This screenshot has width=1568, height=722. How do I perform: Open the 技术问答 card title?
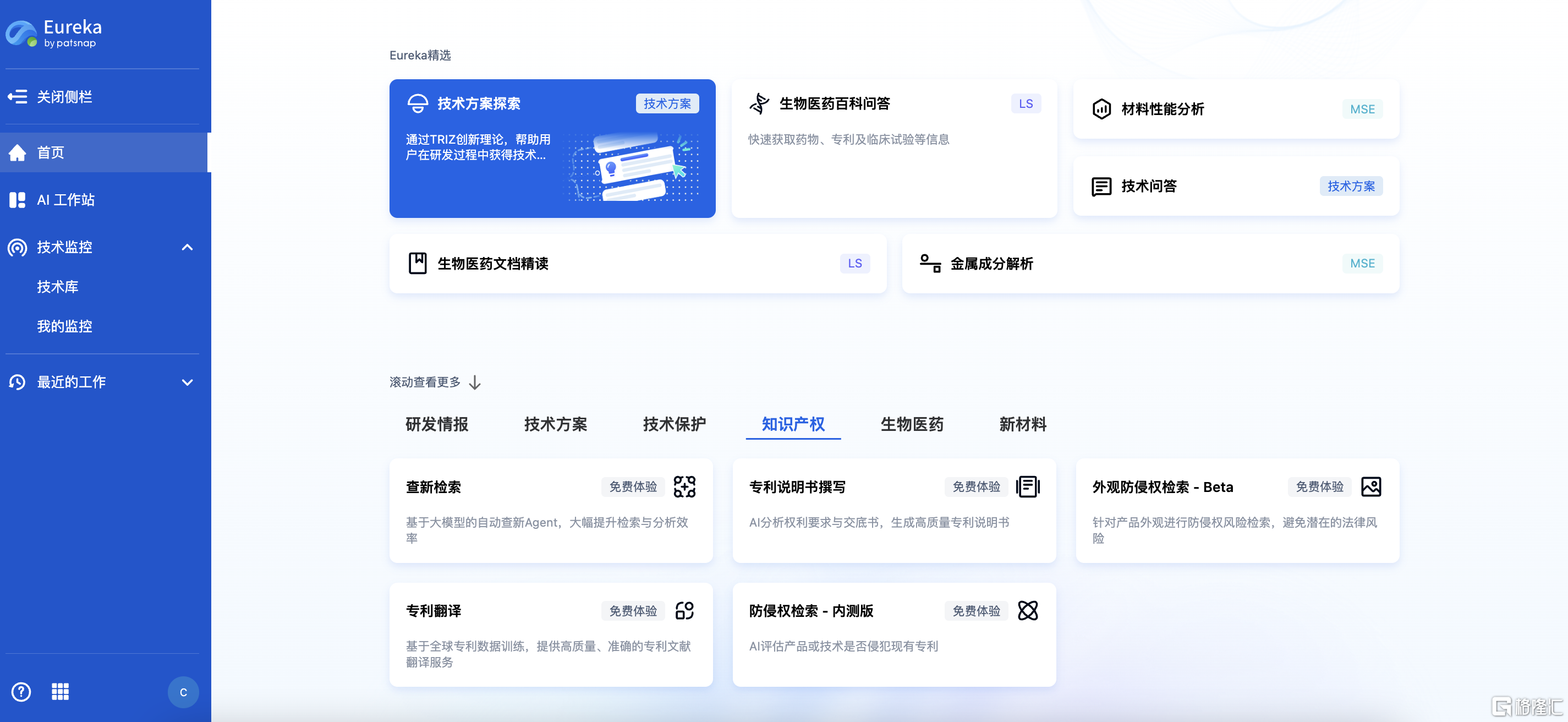click(x=1149, y=187)
